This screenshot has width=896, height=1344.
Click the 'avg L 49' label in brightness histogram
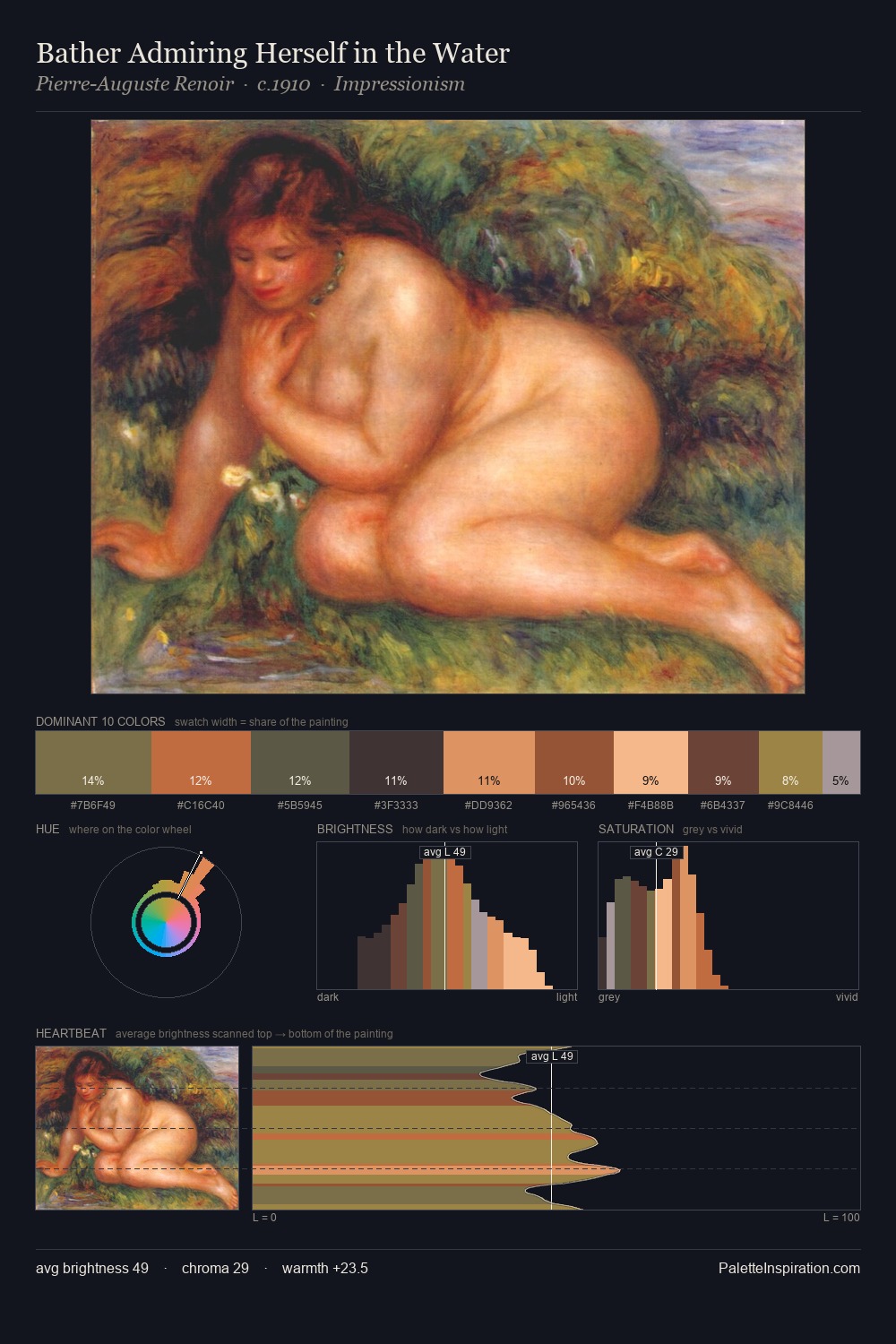click(x=444, y=852)
